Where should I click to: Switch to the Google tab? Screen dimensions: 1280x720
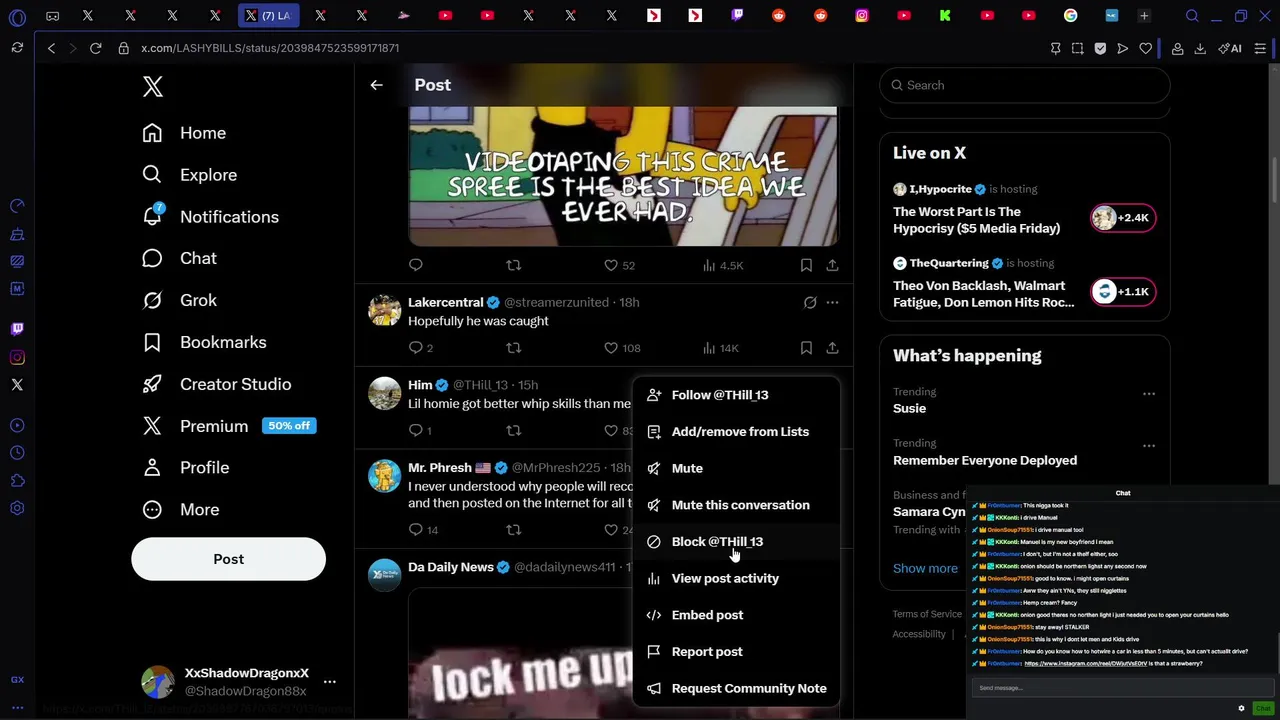click(x=1070, y=16)
